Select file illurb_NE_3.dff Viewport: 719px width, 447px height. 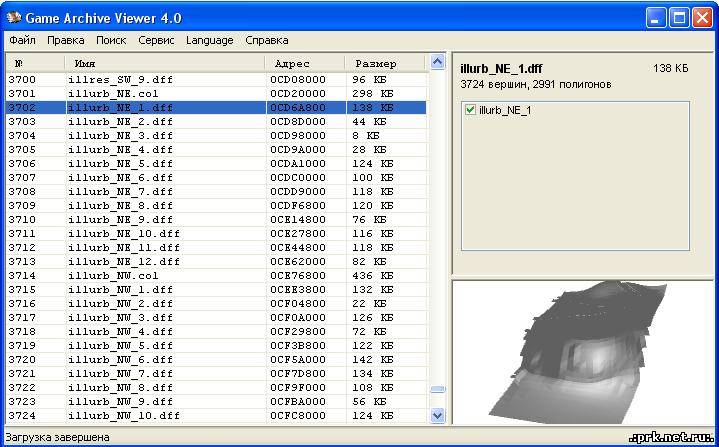coord(121,136)
